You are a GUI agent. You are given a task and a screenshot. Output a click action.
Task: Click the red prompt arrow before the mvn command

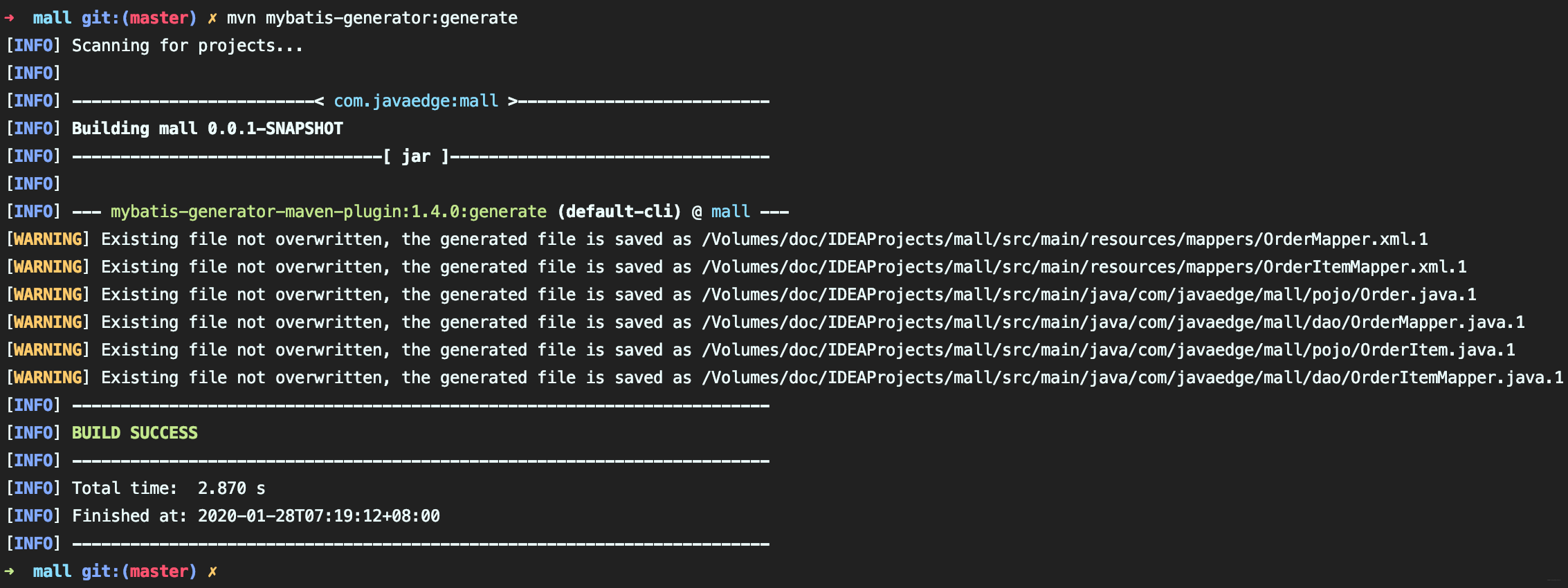pyautogui.click(x=10, y=18)
